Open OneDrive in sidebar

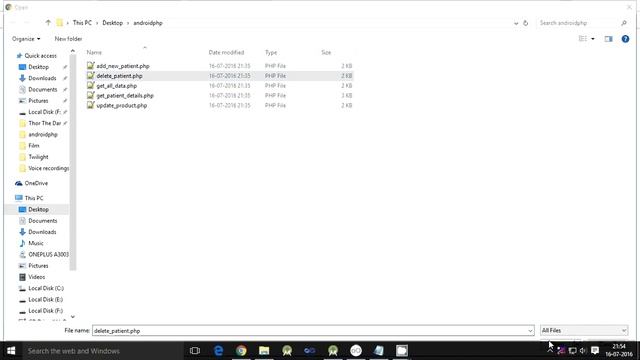(36, 183)
